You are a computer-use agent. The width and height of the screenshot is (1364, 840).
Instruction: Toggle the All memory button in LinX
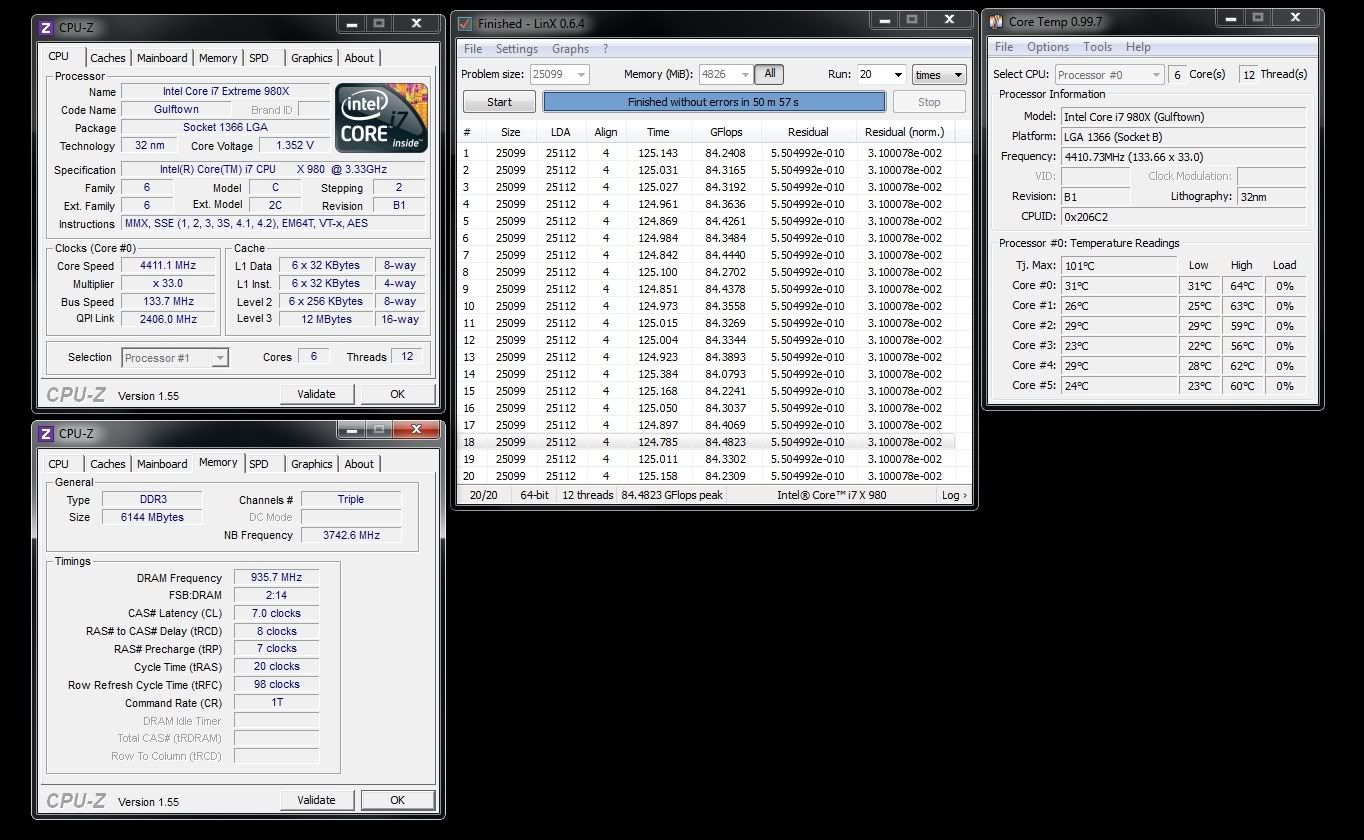pyautogui.click(x=769, y=74)
